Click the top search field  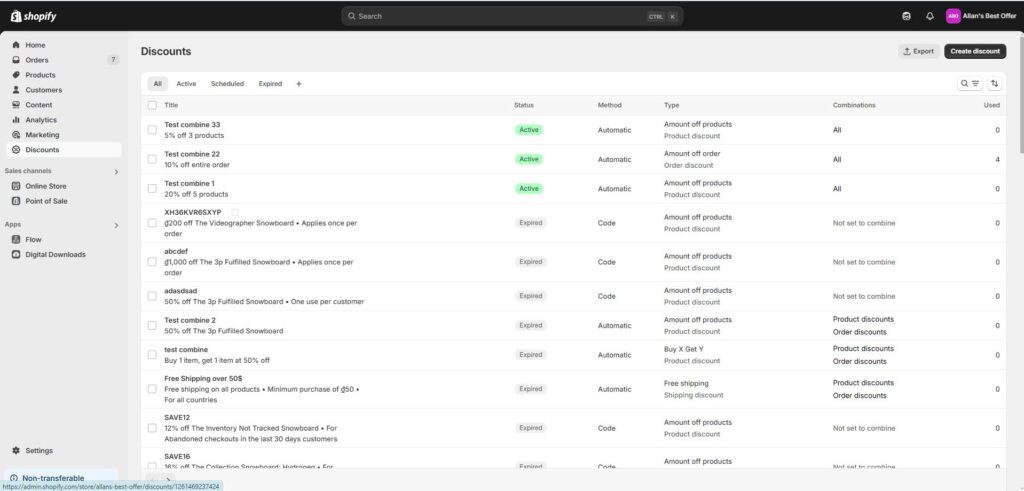pos(500,16)
